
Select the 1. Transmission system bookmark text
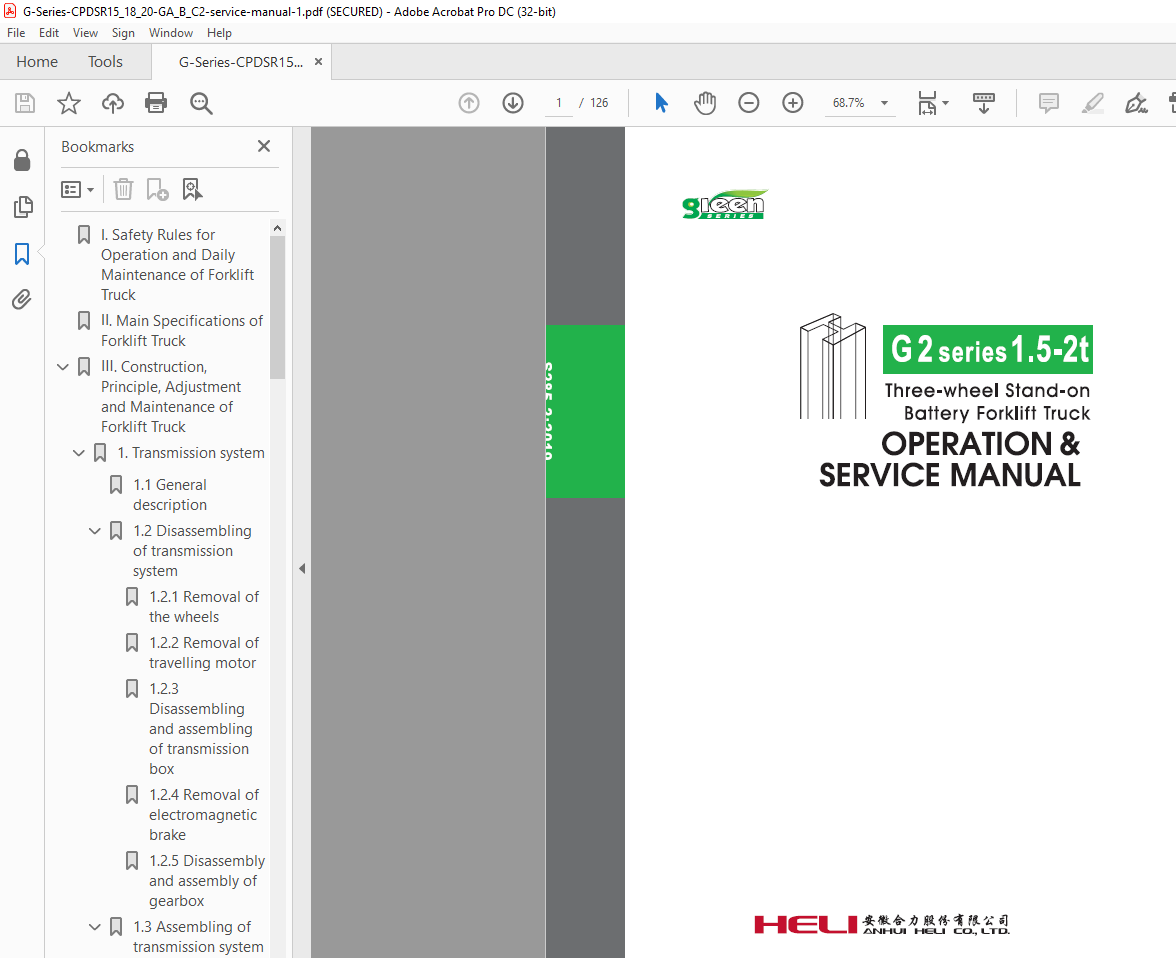(x=190, y=453)
